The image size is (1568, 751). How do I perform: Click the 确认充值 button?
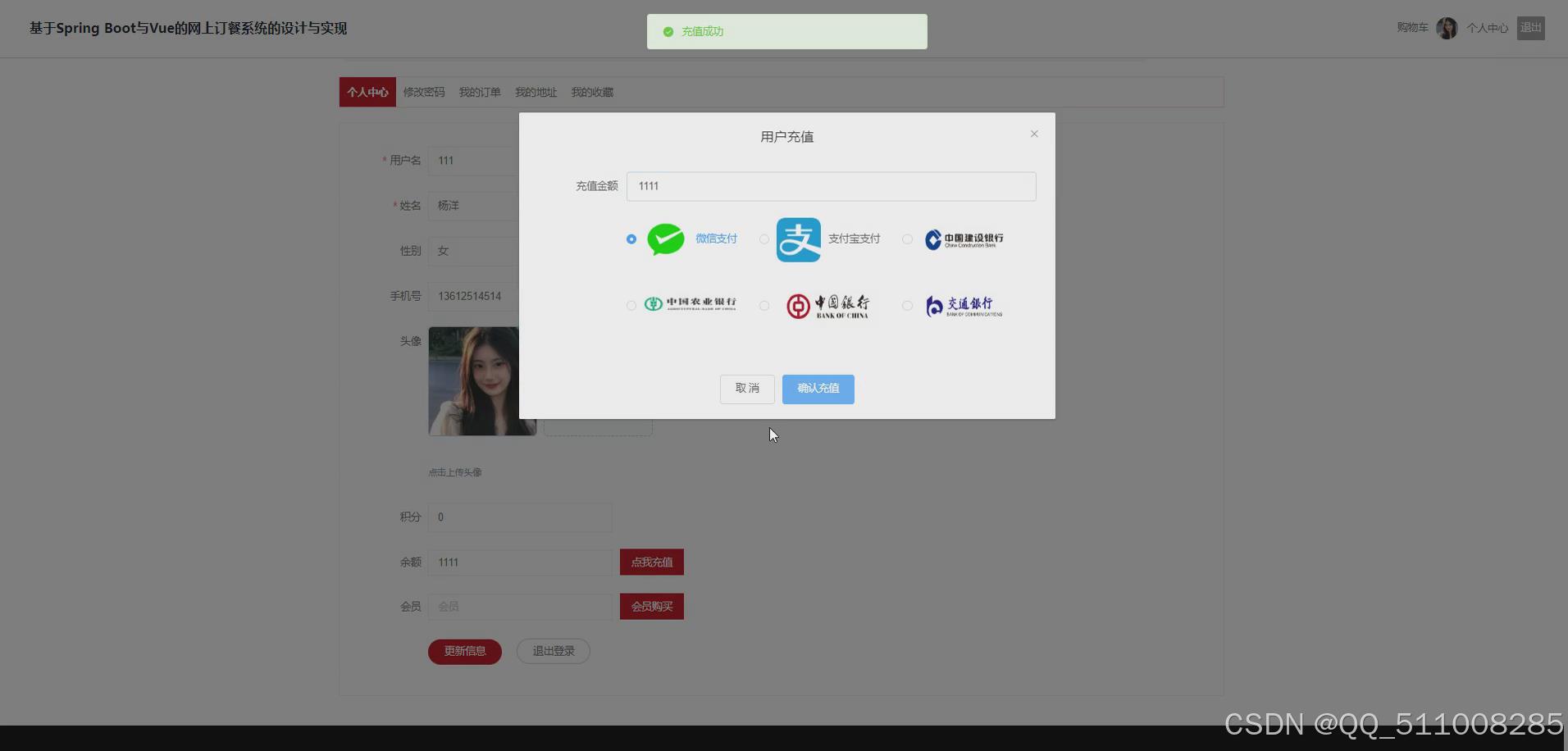[x=818, y=389]
